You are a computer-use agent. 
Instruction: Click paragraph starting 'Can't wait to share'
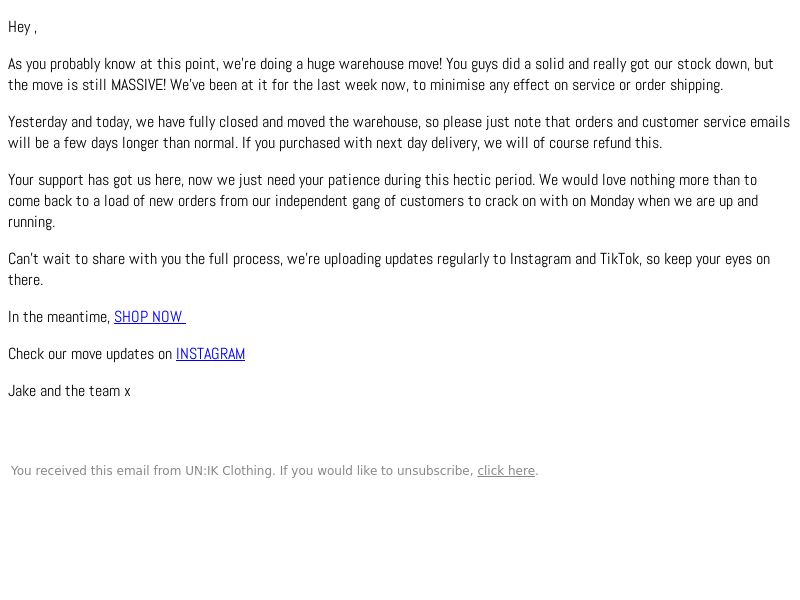coord(389,269)
